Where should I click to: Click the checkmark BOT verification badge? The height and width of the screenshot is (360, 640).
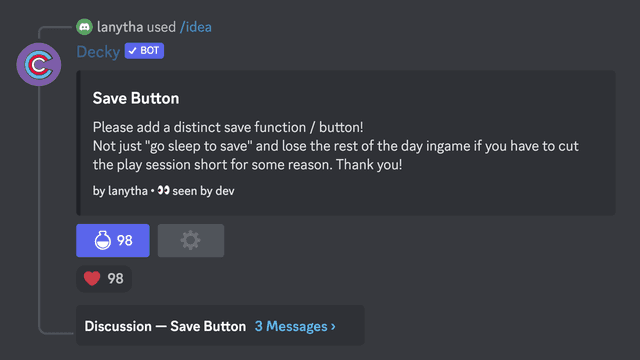(144, 51)
